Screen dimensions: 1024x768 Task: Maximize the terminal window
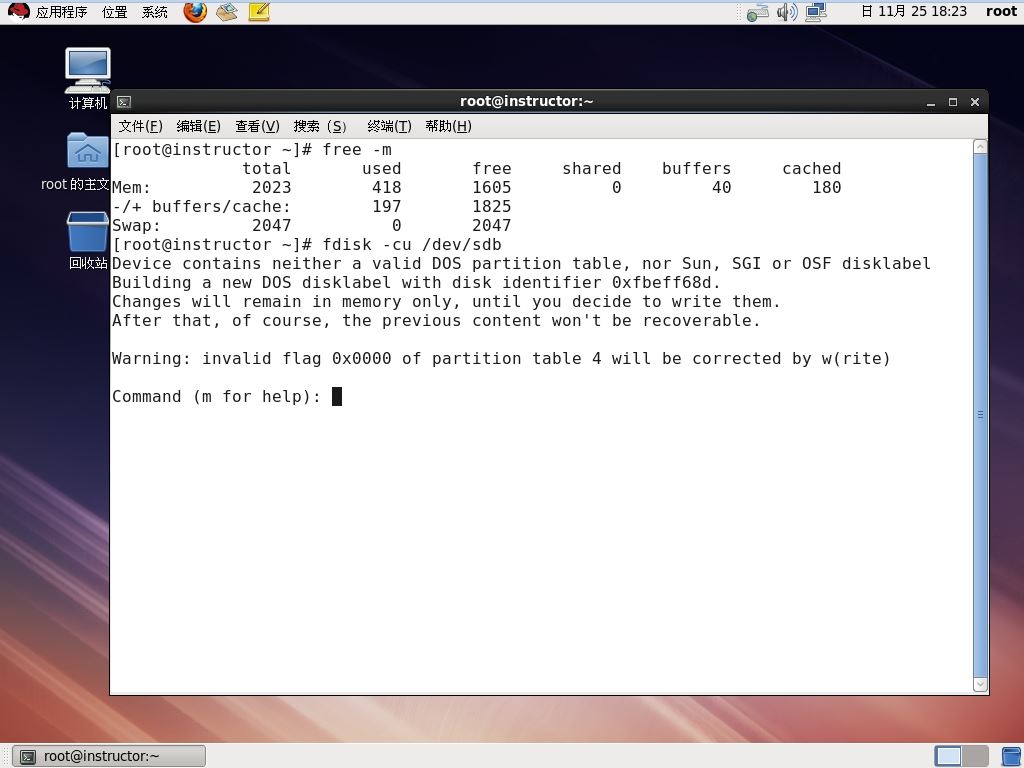pos(953,103)
